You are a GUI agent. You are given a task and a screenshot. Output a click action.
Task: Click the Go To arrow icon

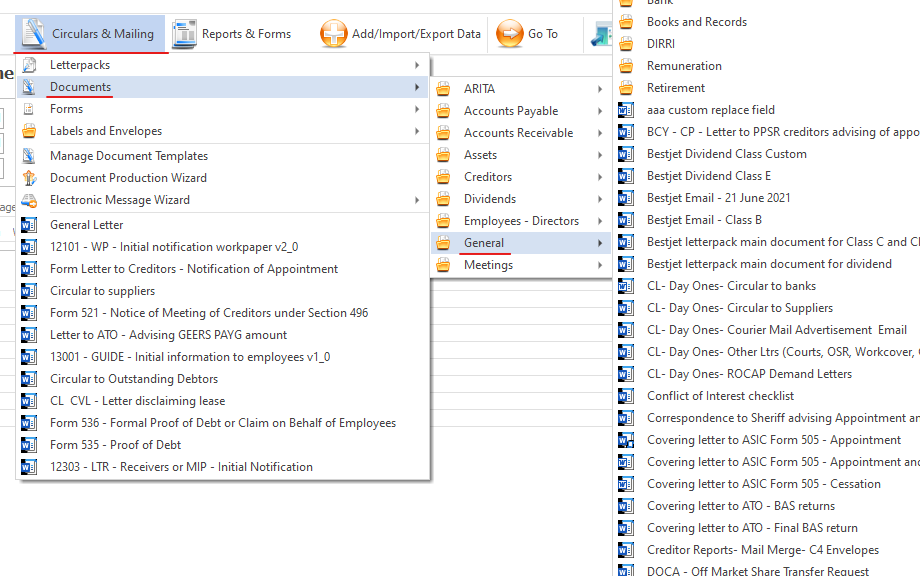[x=511, y=33]
